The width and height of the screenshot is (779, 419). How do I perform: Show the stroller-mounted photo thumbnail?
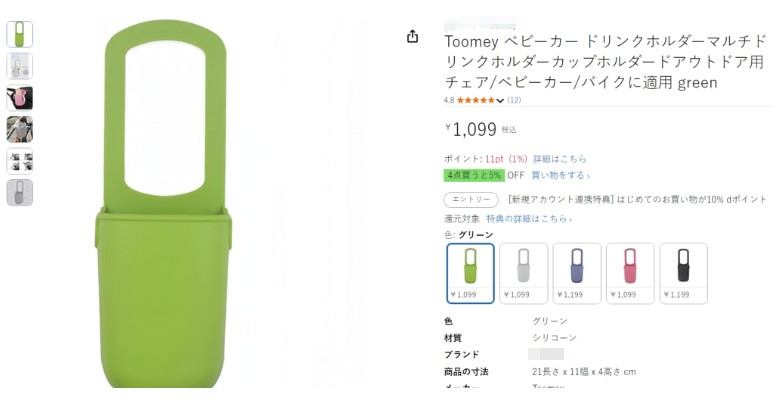[x=19, y=129]
